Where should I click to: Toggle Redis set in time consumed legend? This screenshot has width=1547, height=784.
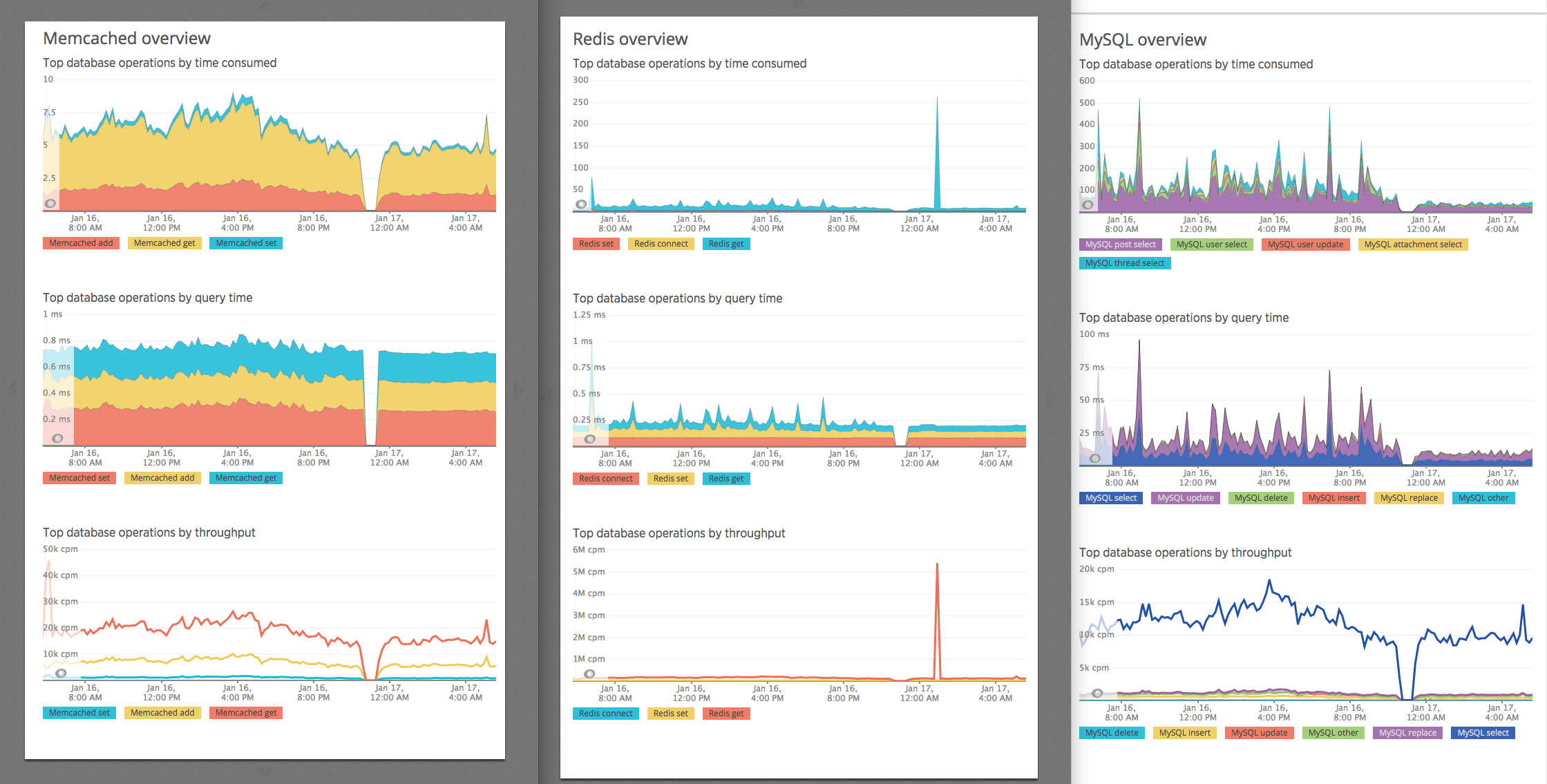point(596,244)
